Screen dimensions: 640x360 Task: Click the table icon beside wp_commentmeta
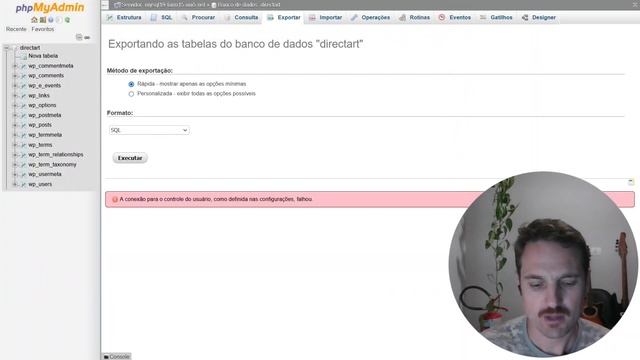23,66
